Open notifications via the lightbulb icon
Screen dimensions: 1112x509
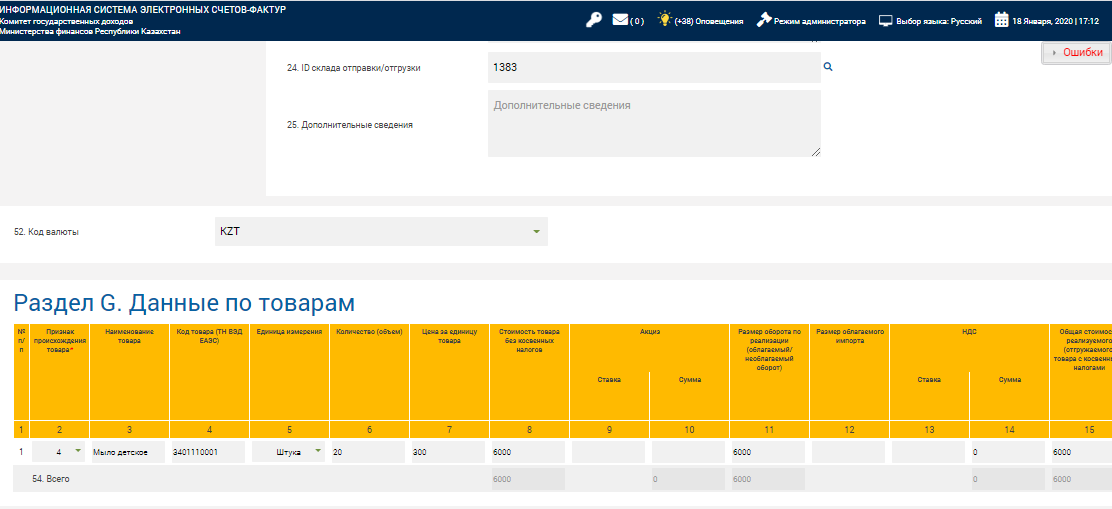tap(665, 20)
